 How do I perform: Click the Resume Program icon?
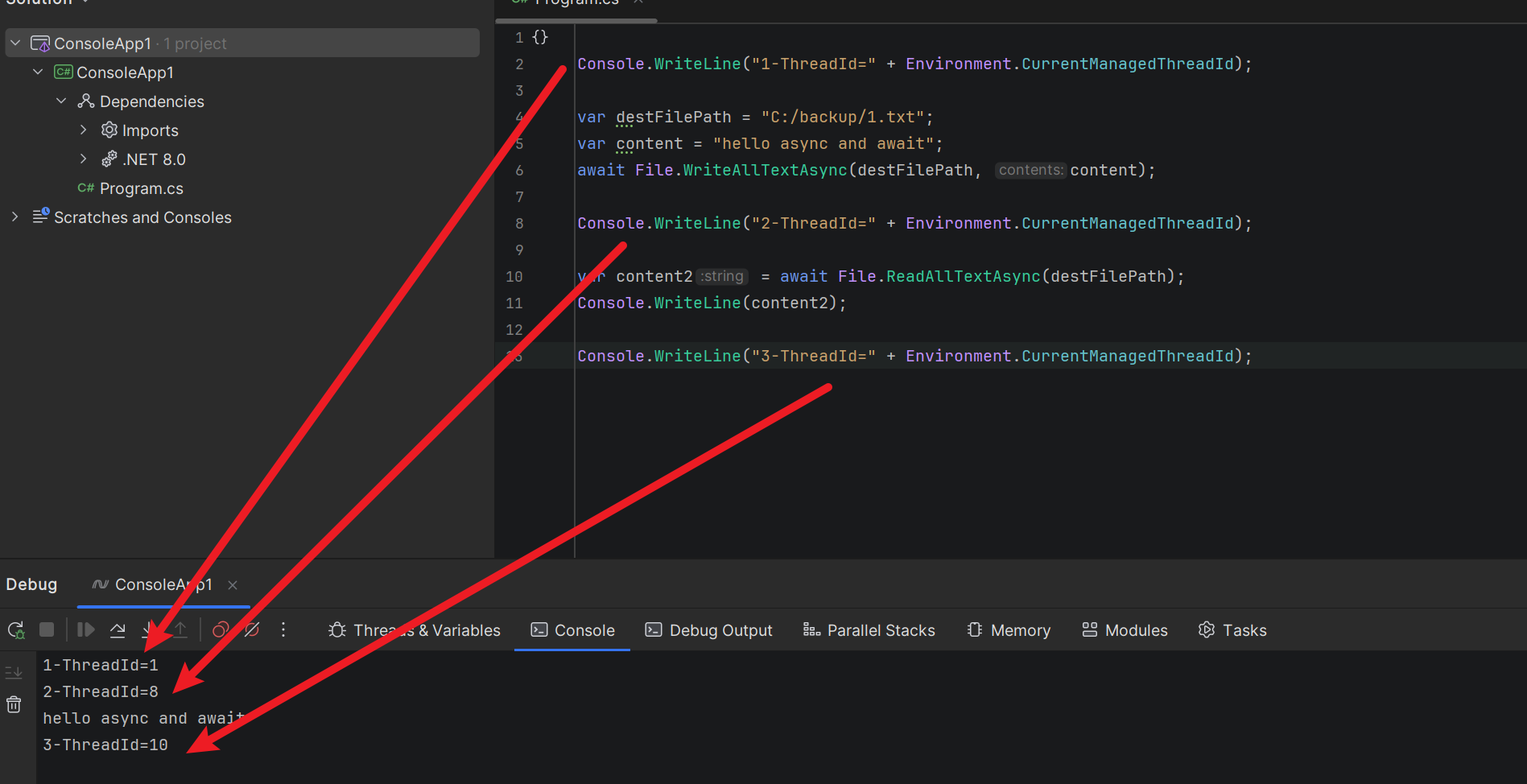click(x=85, y=630)
